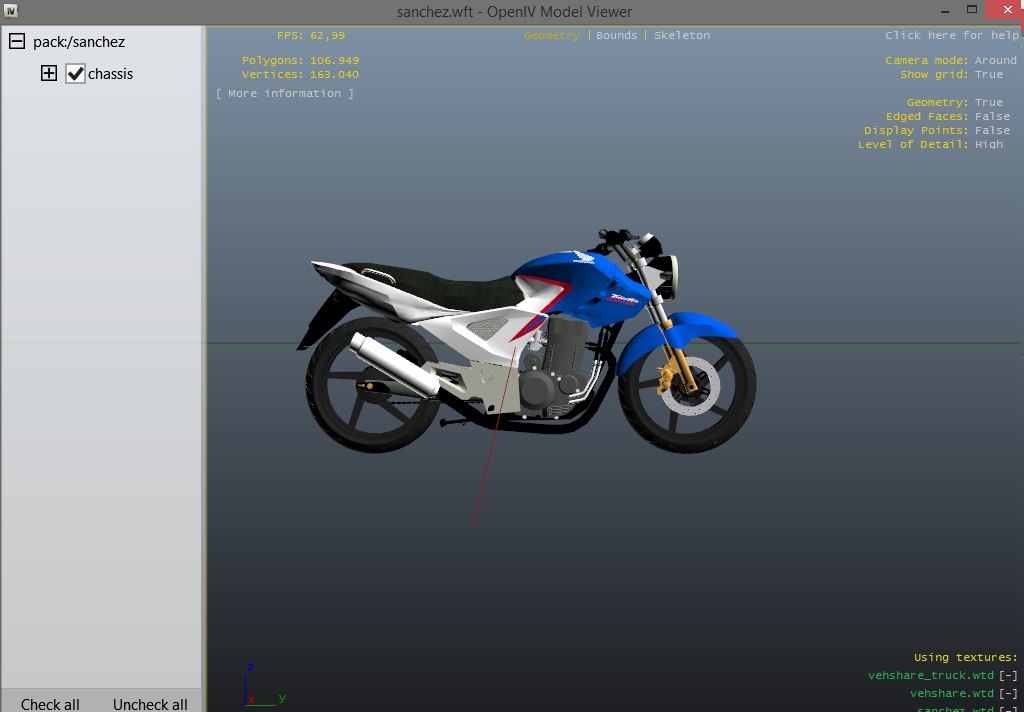Expand the chassis tree node

(49, 73)
